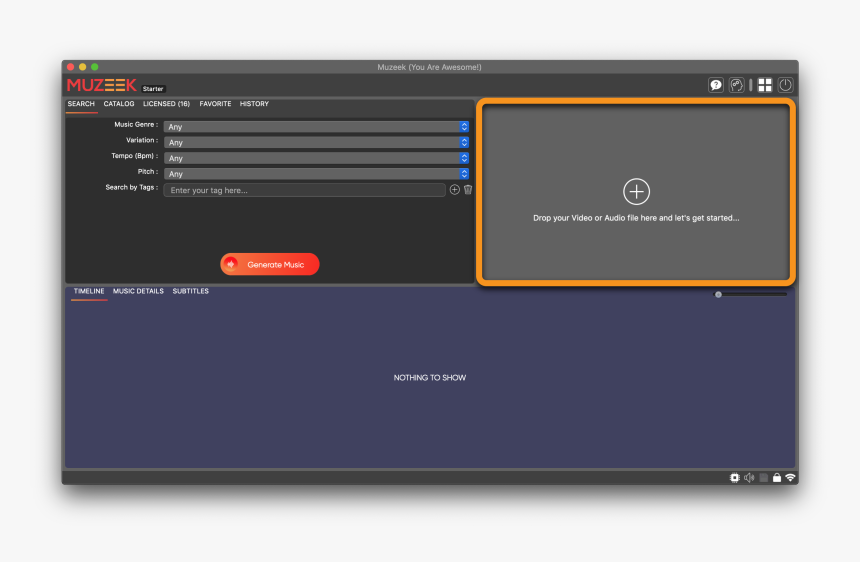This screenshot has height=562, width=860.
Task: Click the CPU chip status icon
Action: (x=735, y=478)
